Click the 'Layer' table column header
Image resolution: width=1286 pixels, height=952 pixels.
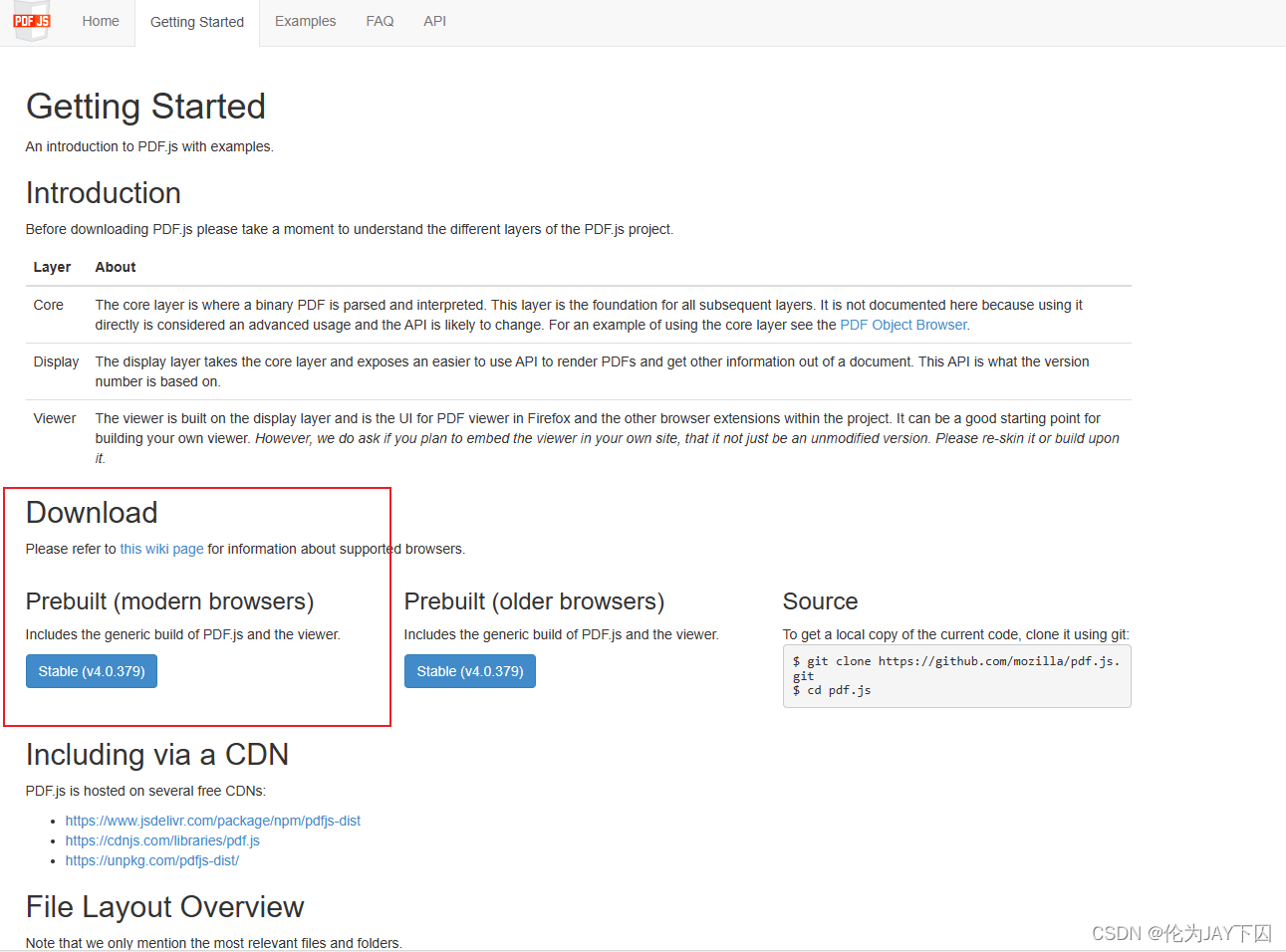(x=52, y=267)
